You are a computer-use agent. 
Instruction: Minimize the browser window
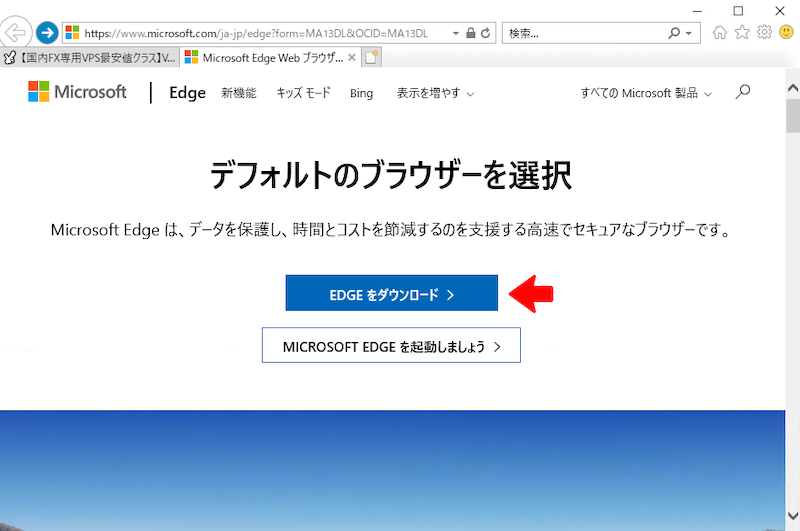[x=697, y=11]
